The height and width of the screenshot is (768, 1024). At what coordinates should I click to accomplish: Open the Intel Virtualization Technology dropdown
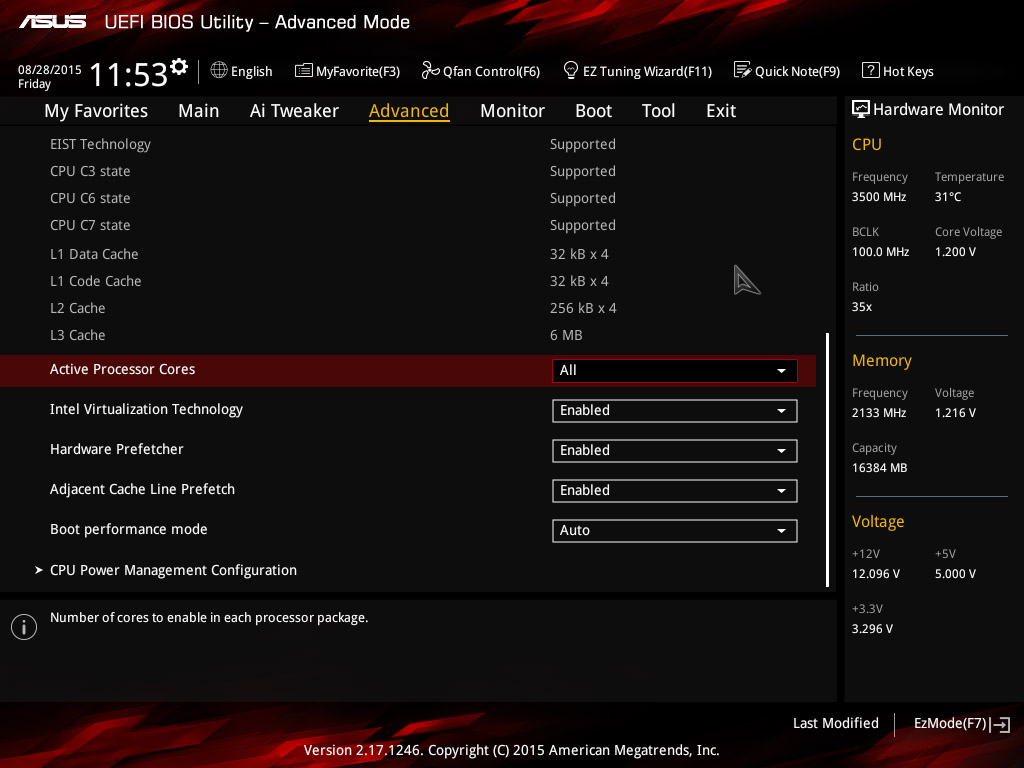[x=675, y=411]
